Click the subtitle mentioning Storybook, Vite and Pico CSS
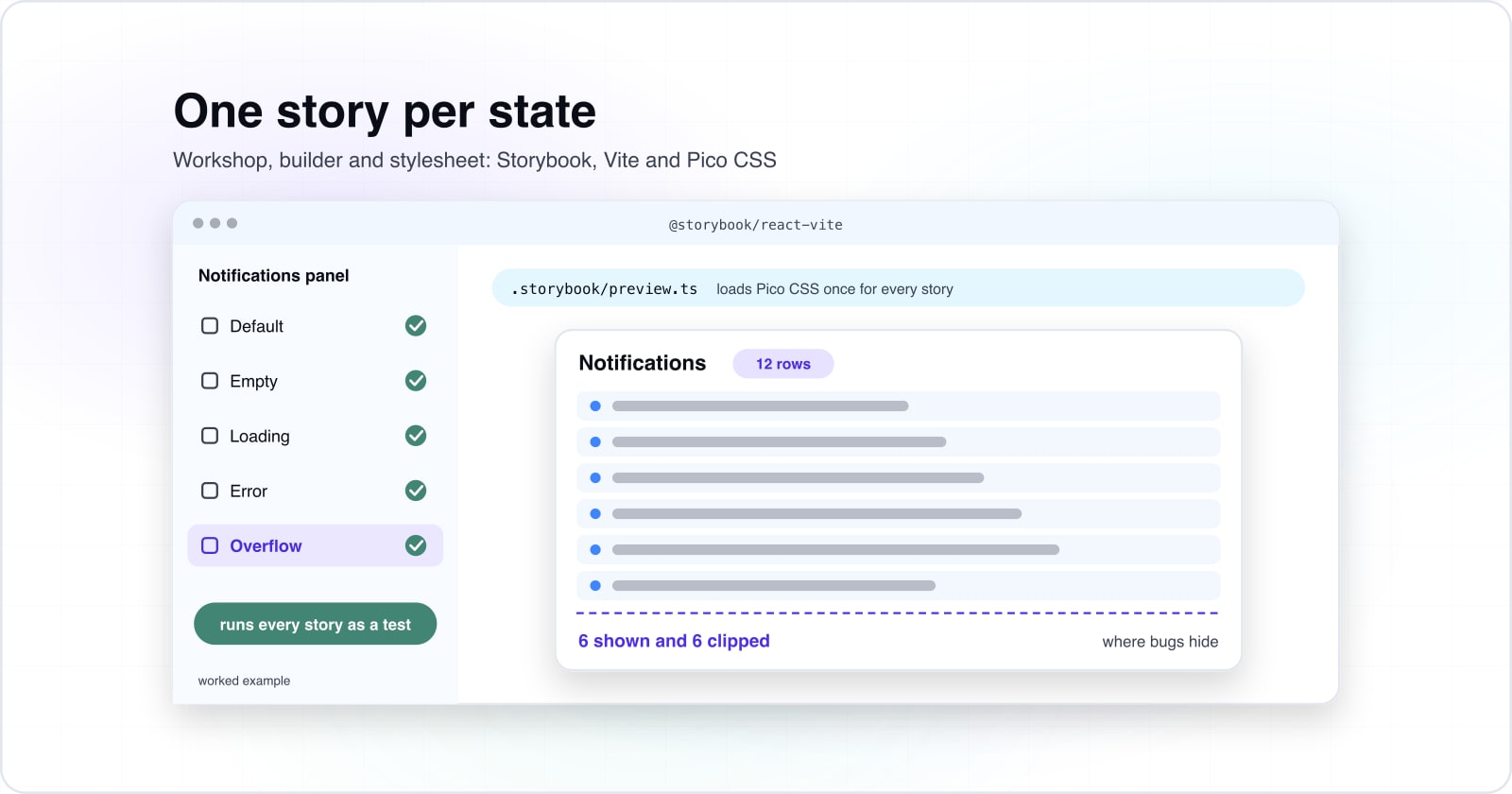Screen dimensions: 1512x794 click(474, 160)
